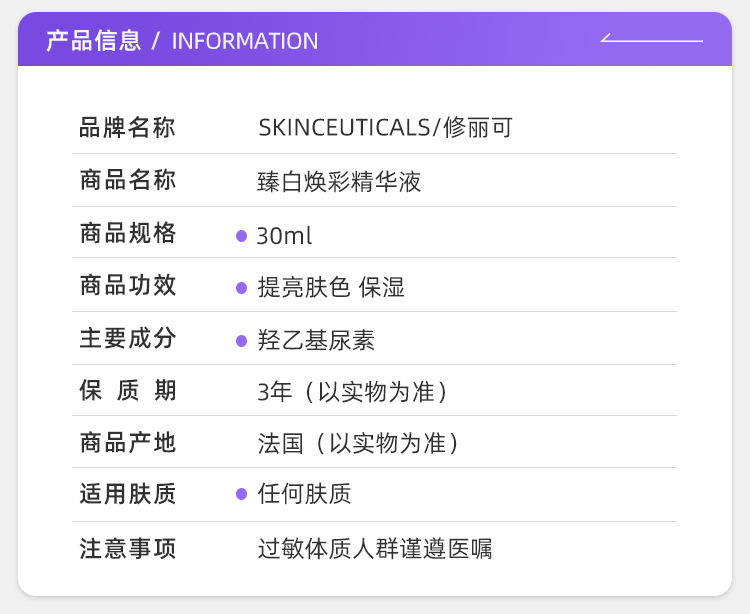The height and width of the screenshot is (614, 750).
Task: Select the 商品功效 label
Action: tap(128, 286)
